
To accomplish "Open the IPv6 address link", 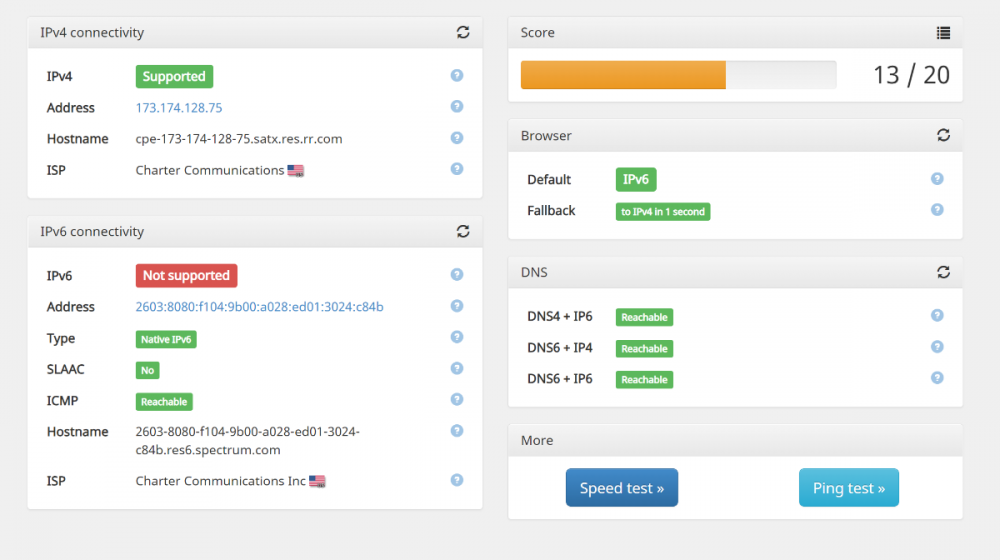I will 259,307.
